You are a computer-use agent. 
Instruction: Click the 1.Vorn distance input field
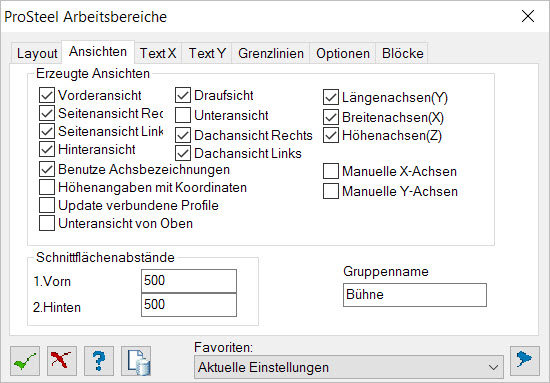[189, 281]
